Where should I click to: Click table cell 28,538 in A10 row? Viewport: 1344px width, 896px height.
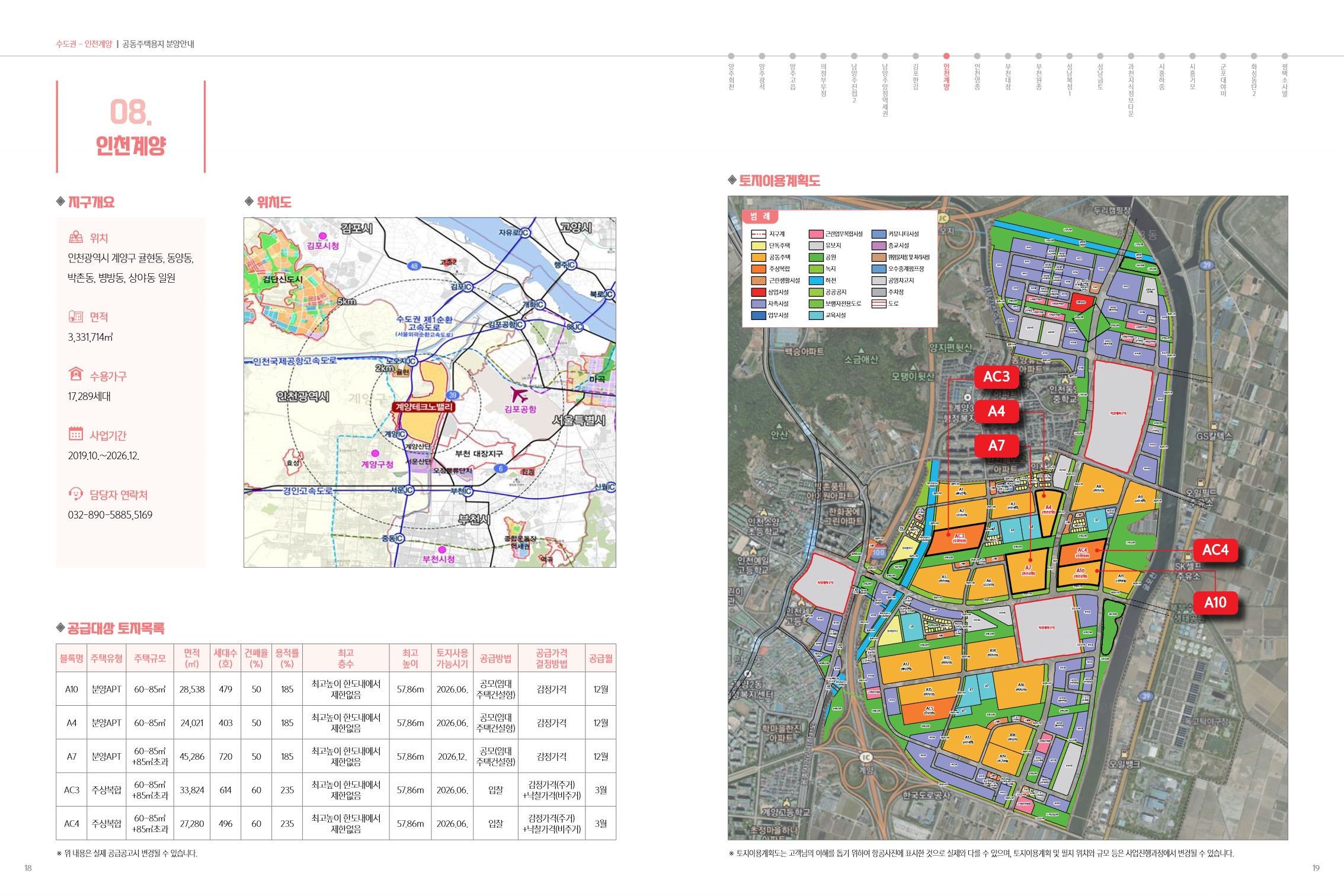[191, 689]
